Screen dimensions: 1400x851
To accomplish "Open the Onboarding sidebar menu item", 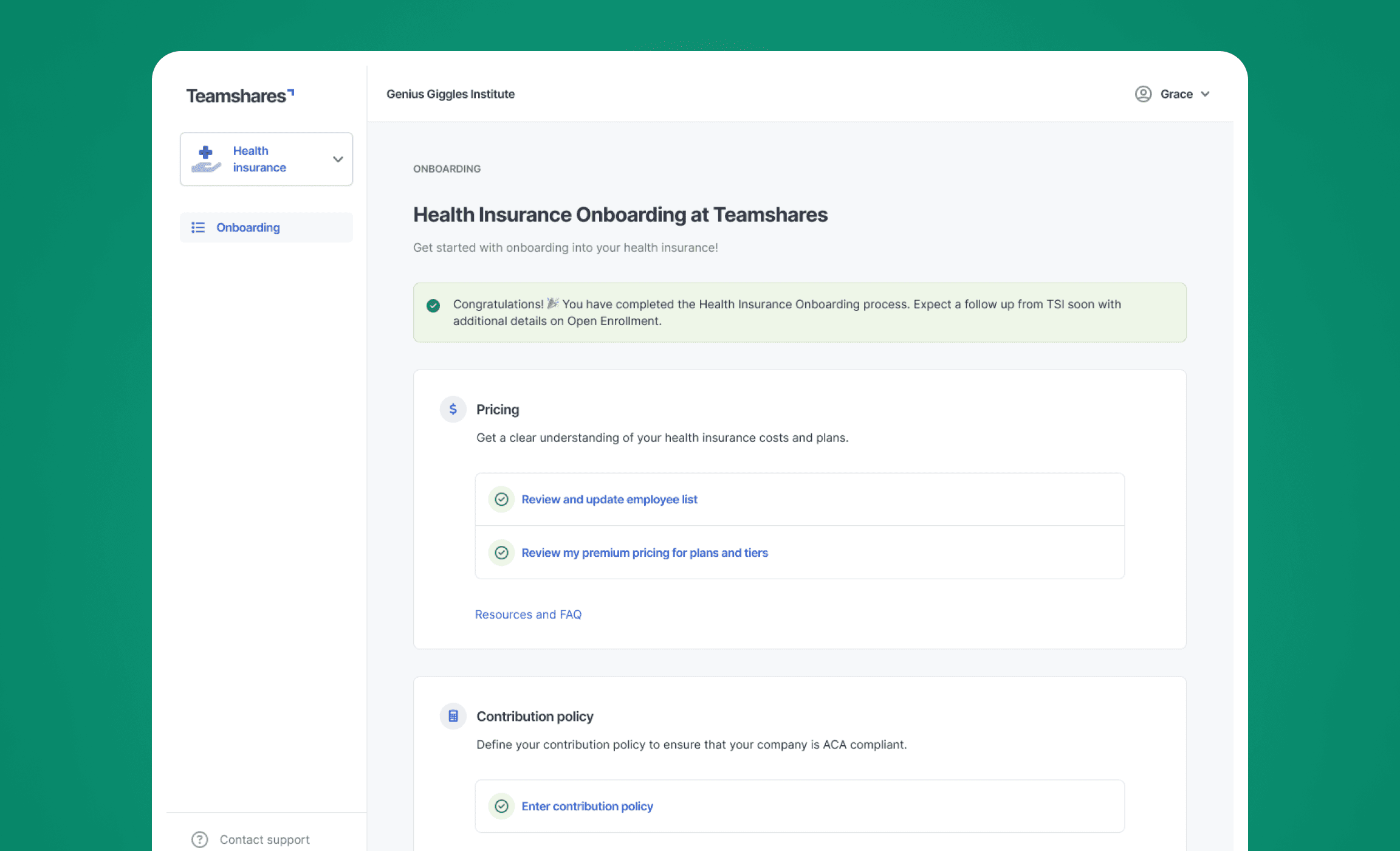I will click(x=266, y=227).
